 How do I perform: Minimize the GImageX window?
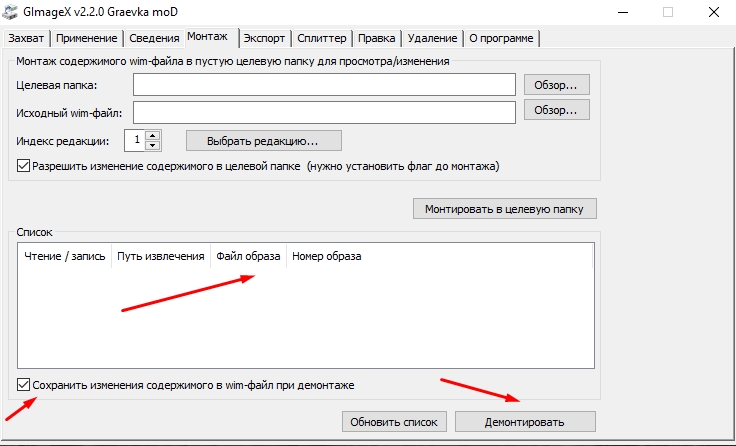pyautogui.click(x=623, y=12)
